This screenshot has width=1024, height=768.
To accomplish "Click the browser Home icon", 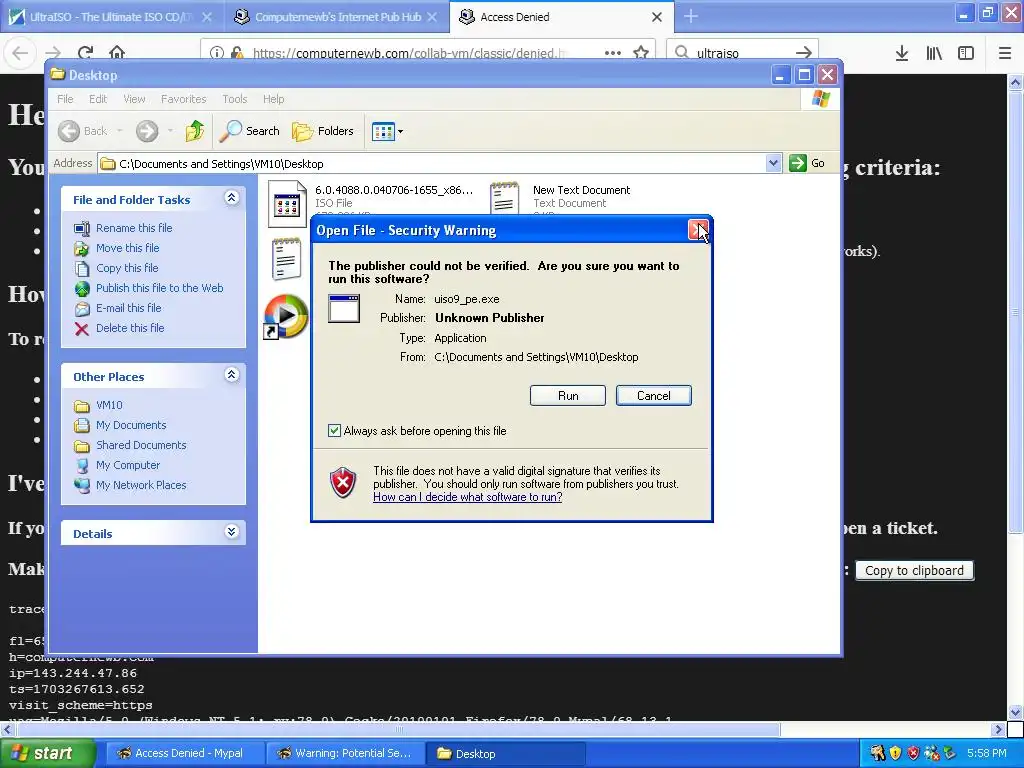I will (x=117, y=53).
